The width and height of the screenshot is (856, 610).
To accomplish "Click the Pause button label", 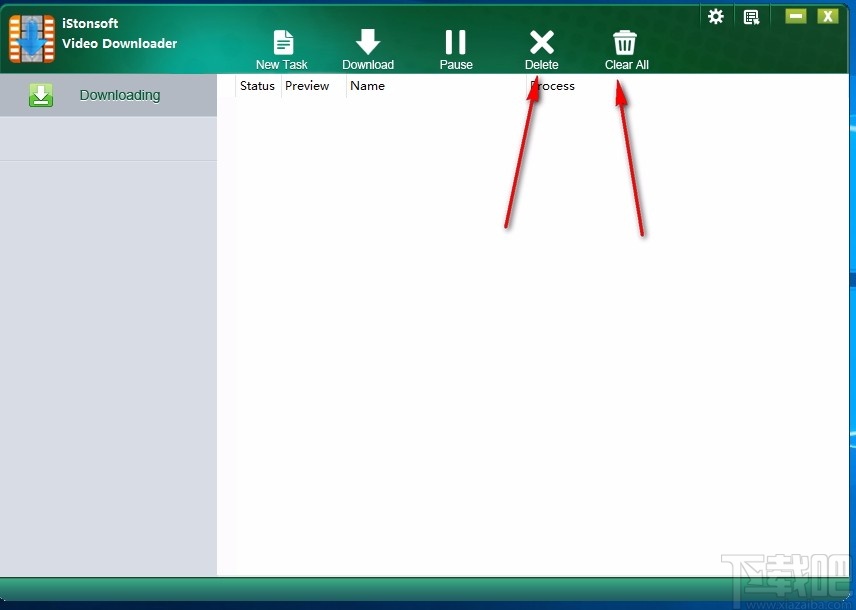I will [455, 63].
